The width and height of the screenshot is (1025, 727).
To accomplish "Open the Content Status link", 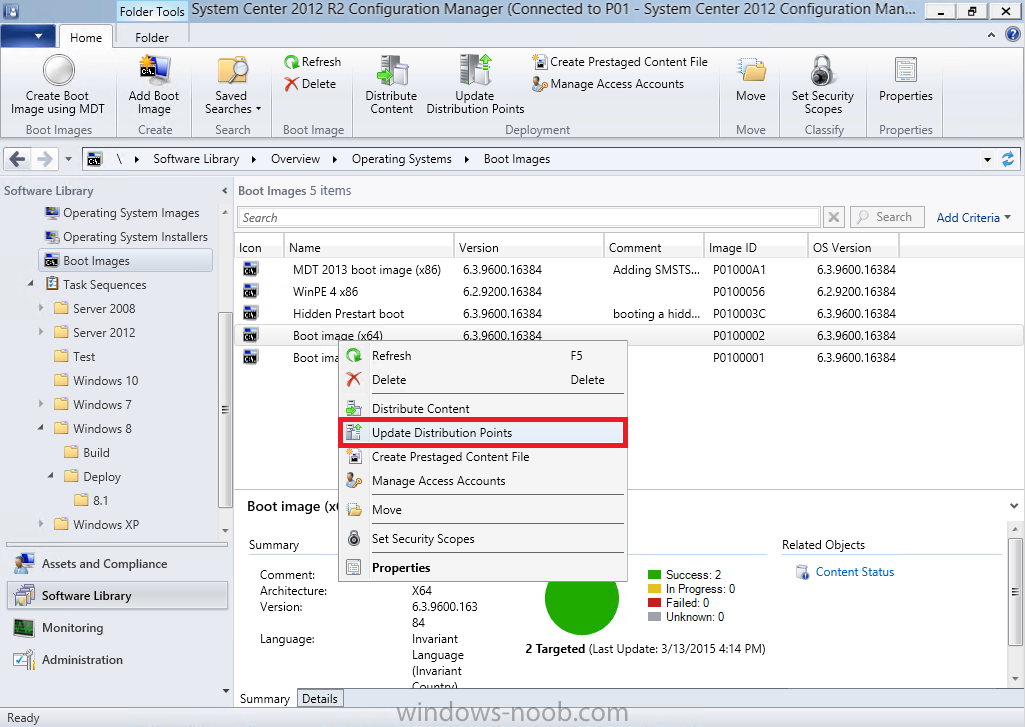I will (x=854, y=572).
